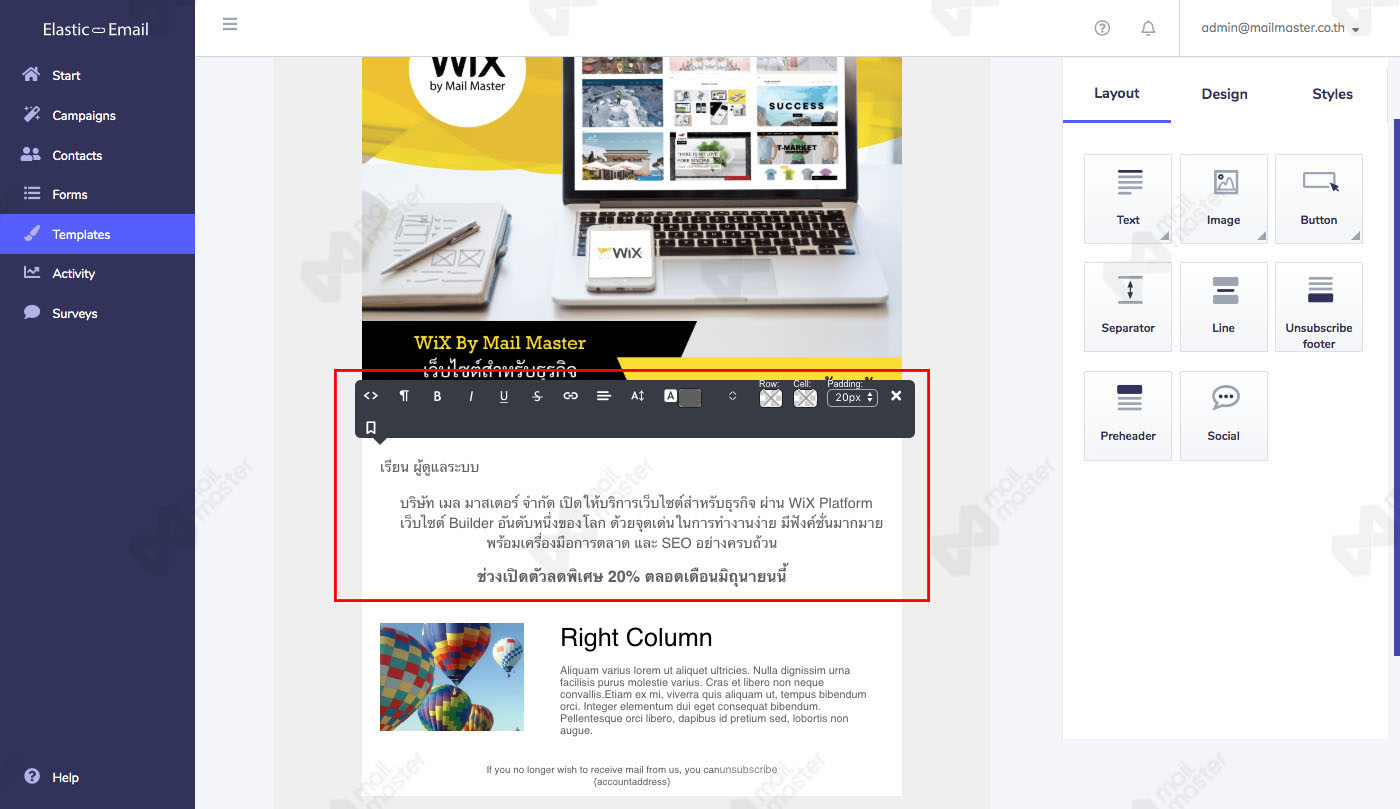Open Help at the sidebar bottom
1400x809 pixels.
(x=52, y=777)
